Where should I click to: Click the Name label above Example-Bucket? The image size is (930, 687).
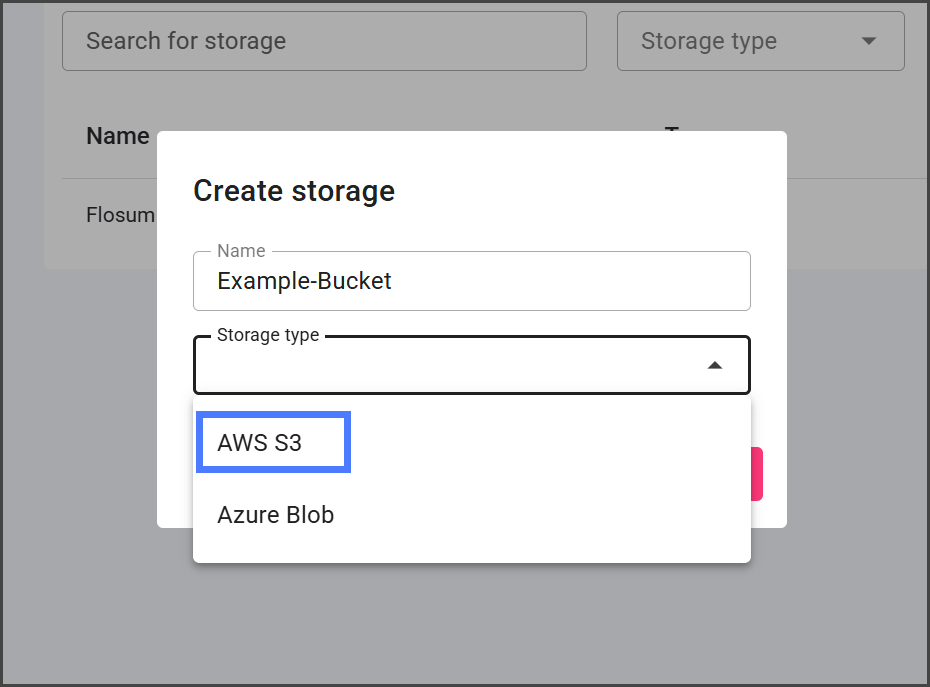pyautogui.click(x=241, y=251)
